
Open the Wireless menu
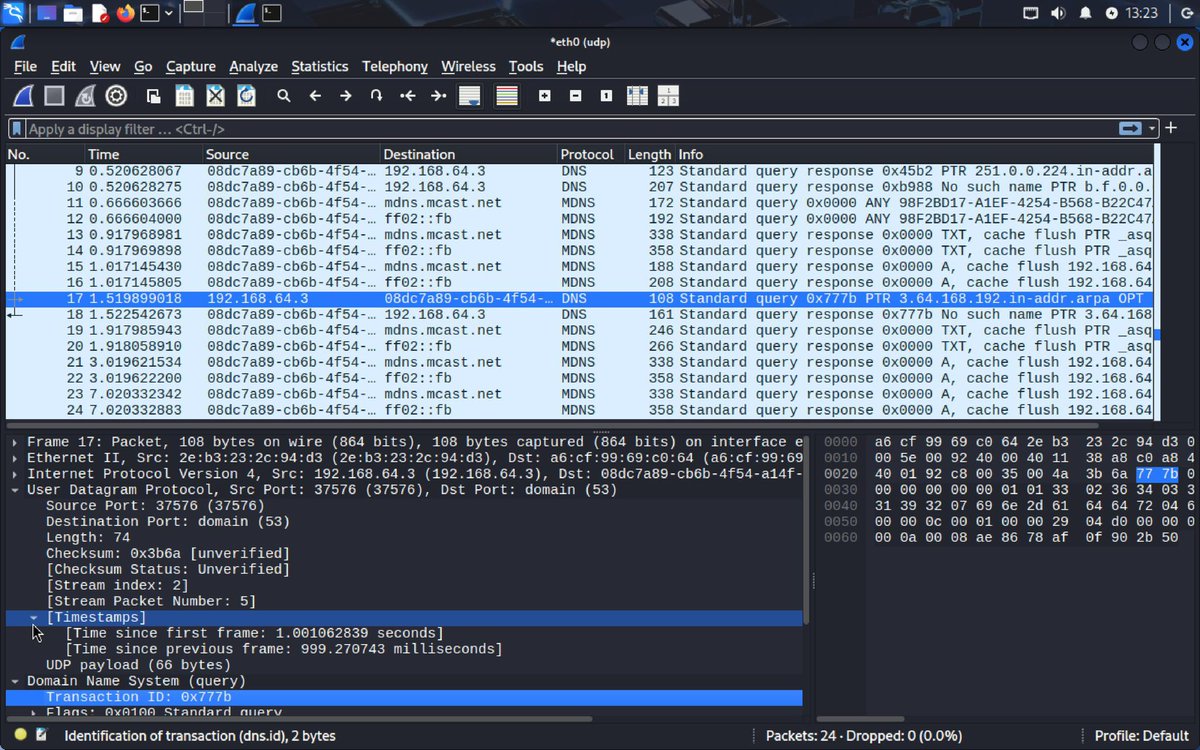click(468, 66)
